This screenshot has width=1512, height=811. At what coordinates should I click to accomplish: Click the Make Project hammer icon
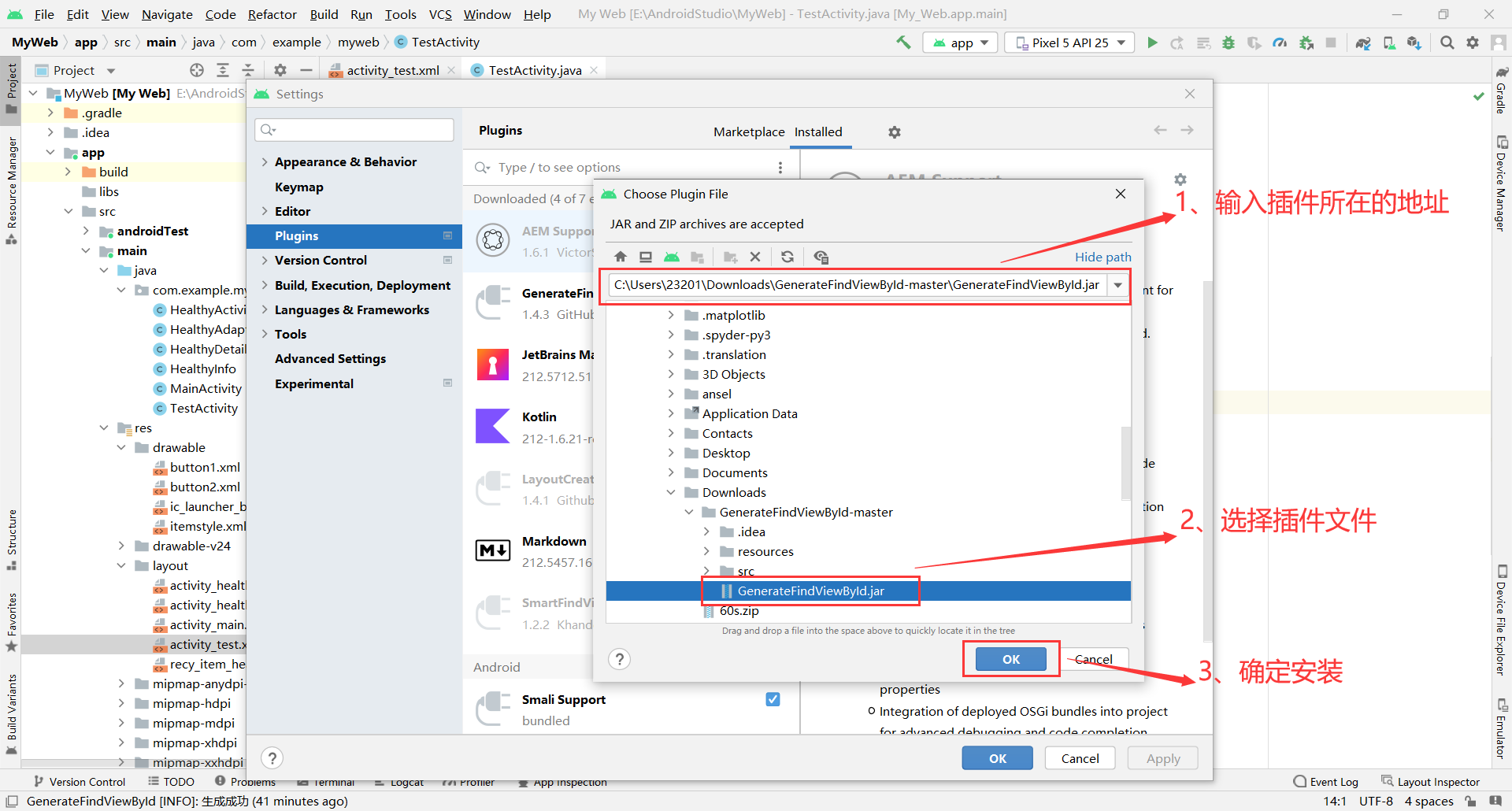tap(903, 43)
